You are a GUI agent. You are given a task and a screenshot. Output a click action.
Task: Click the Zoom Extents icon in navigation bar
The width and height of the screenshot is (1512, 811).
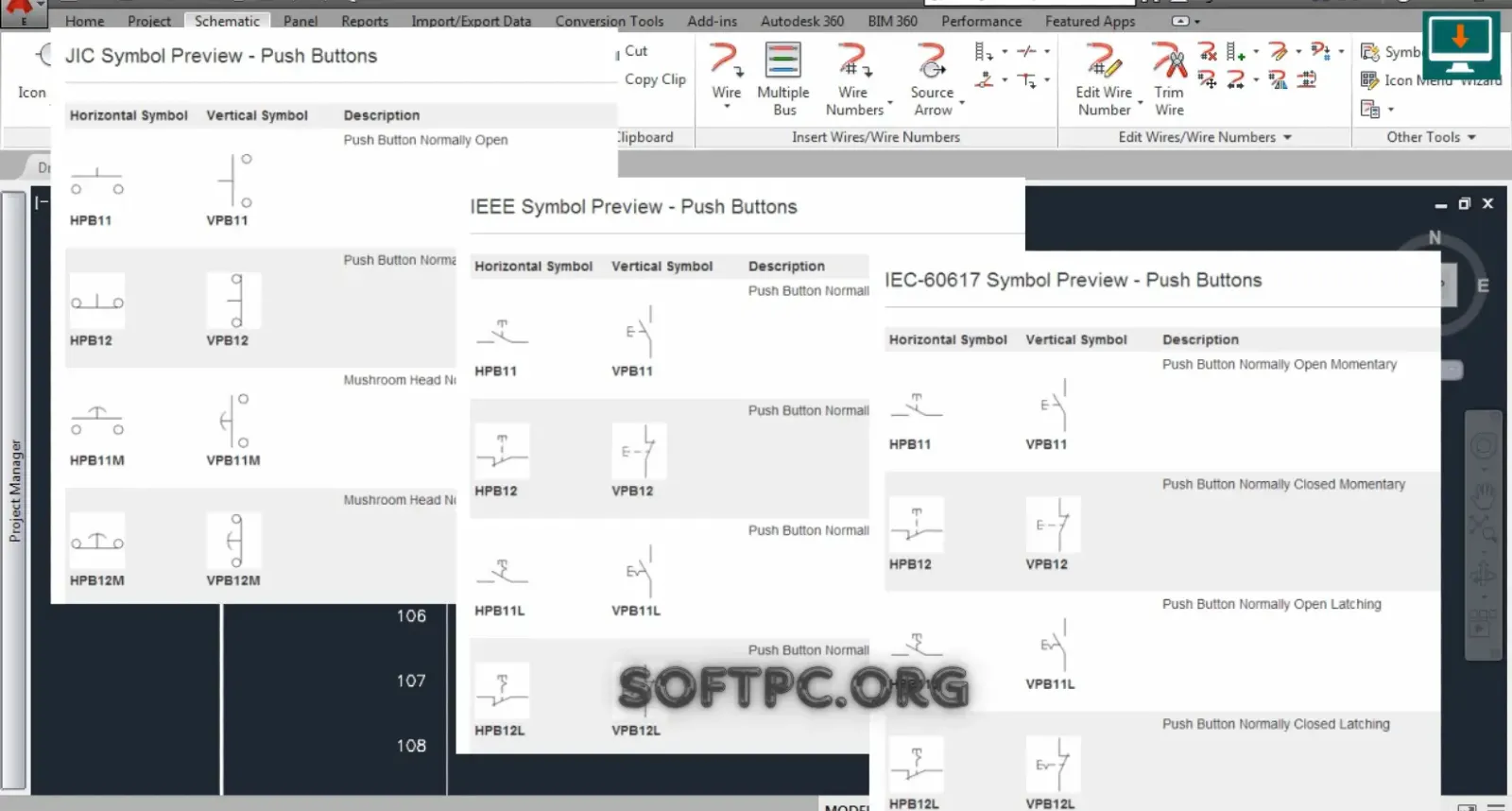click(1483, 530)
